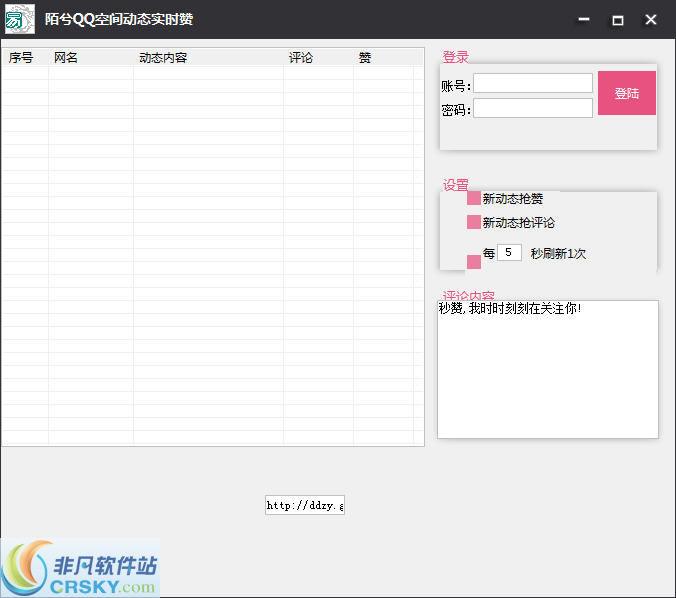Close the window

pos(651,19)
